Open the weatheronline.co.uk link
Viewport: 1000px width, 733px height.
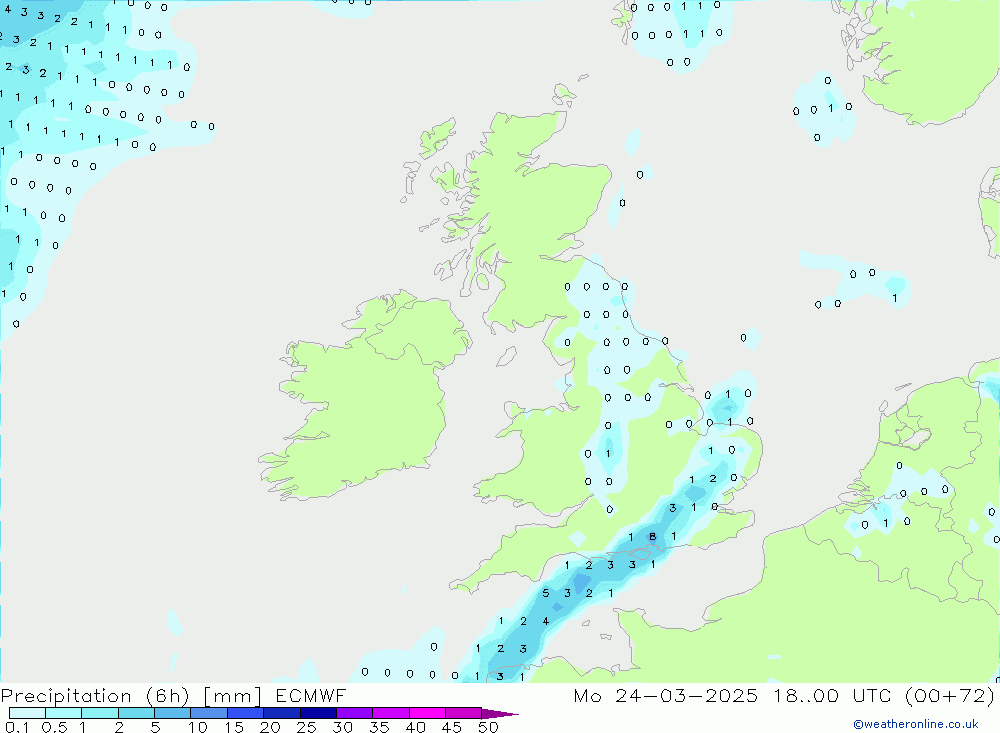916,724
